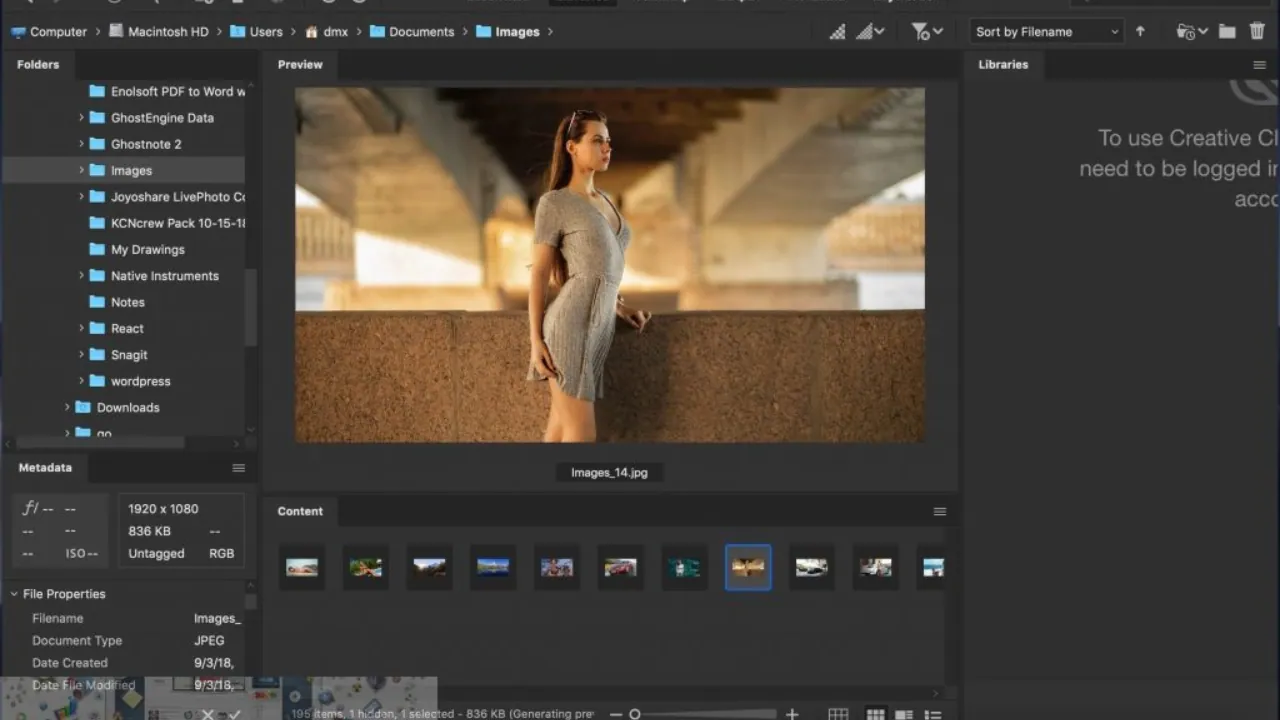Expand the wordpress folder arrow
Image resolution: width=1280 pixels, height=720 pixels.
tap(82, 381)
